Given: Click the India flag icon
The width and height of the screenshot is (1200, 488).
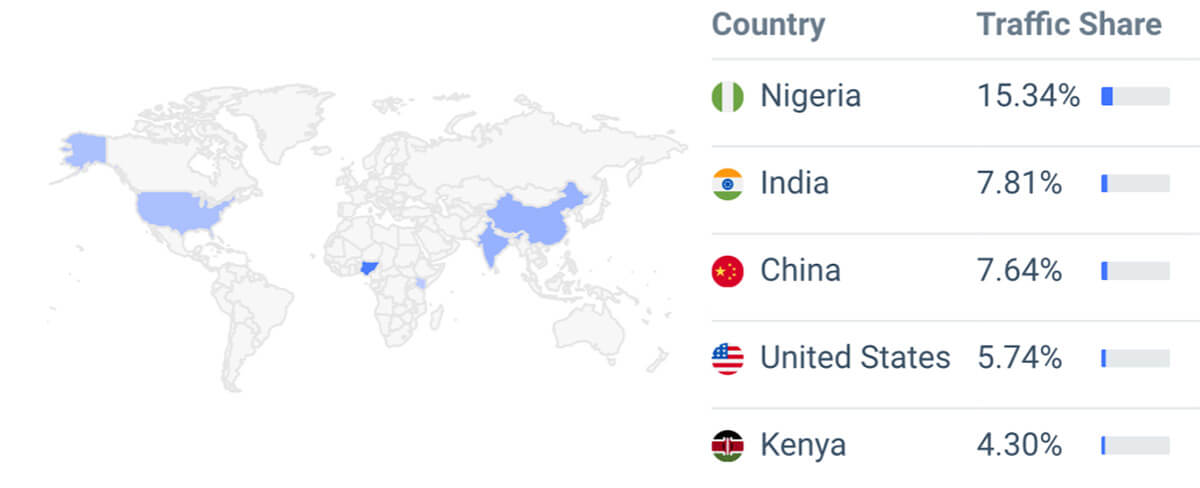Looking at the screenshot, I should (x=727, y=184).
